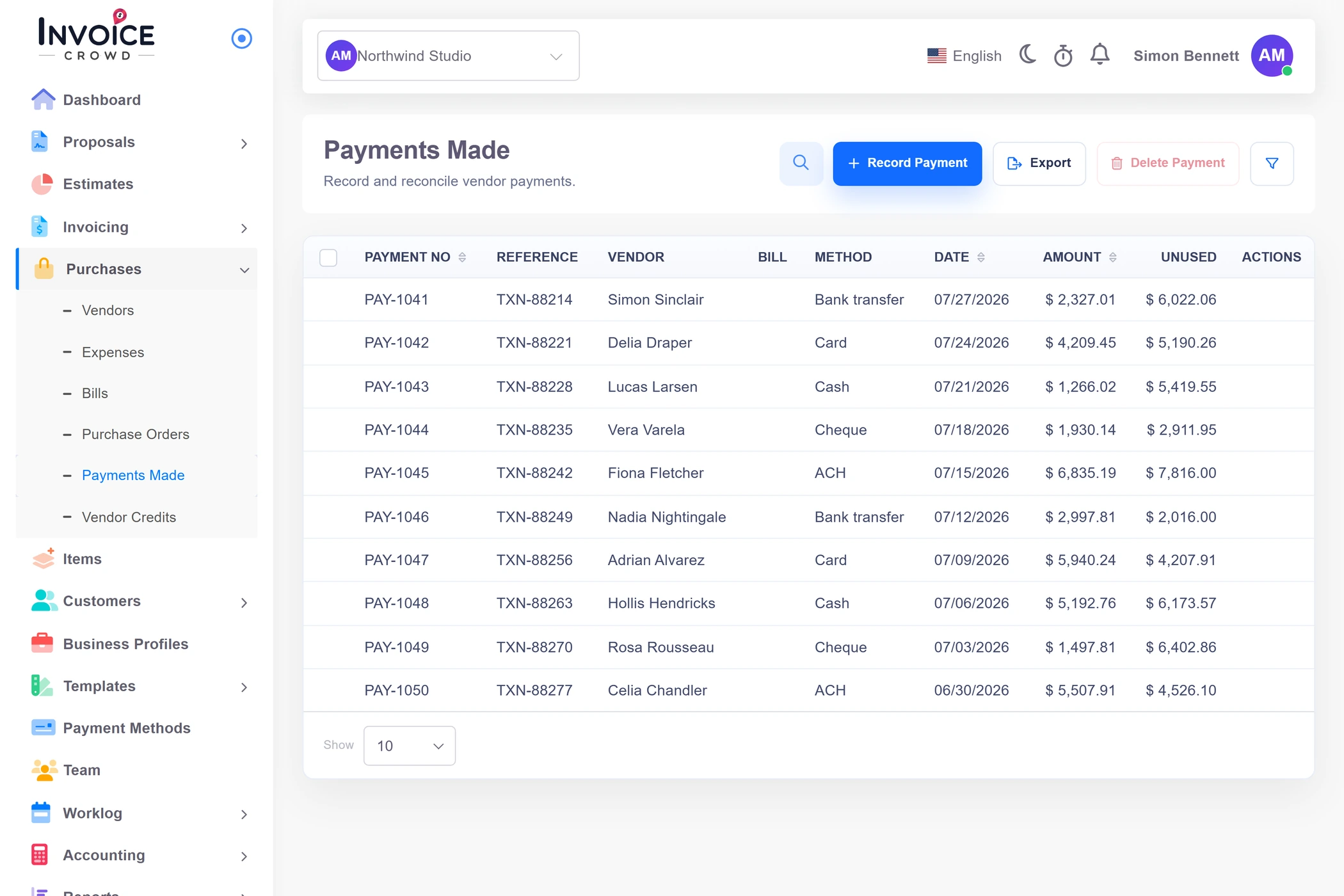This screenshot has height=896, width=1344.
Task: Sort by Payment No column arrows
Action: pyautogui.click(x=462, y=257)
